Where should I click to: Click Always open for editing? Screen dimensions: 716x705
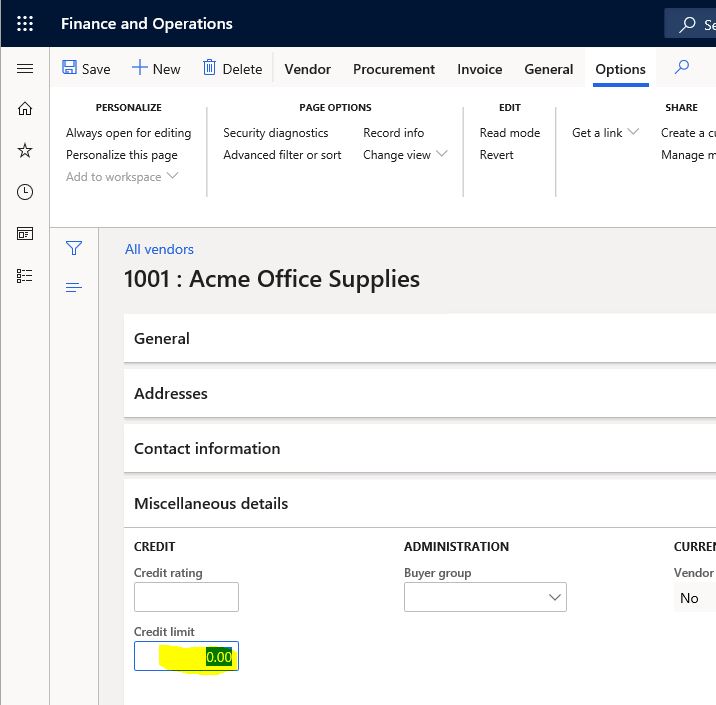point(128,133)
